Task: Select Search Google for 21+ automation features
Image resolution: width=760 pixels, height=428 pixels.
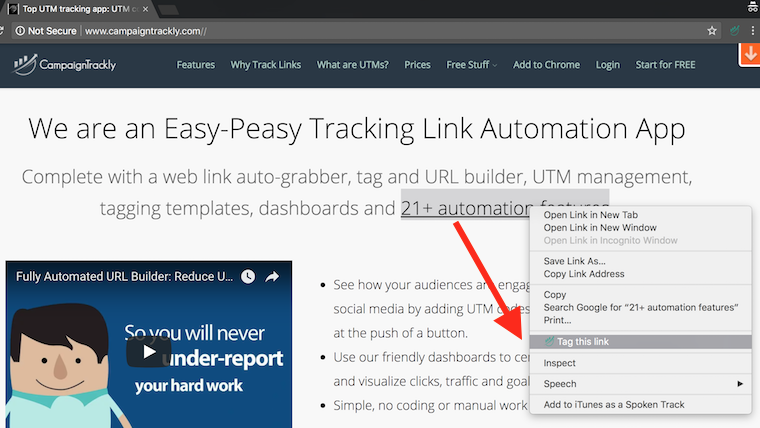Action: click(x=640, y=307)
